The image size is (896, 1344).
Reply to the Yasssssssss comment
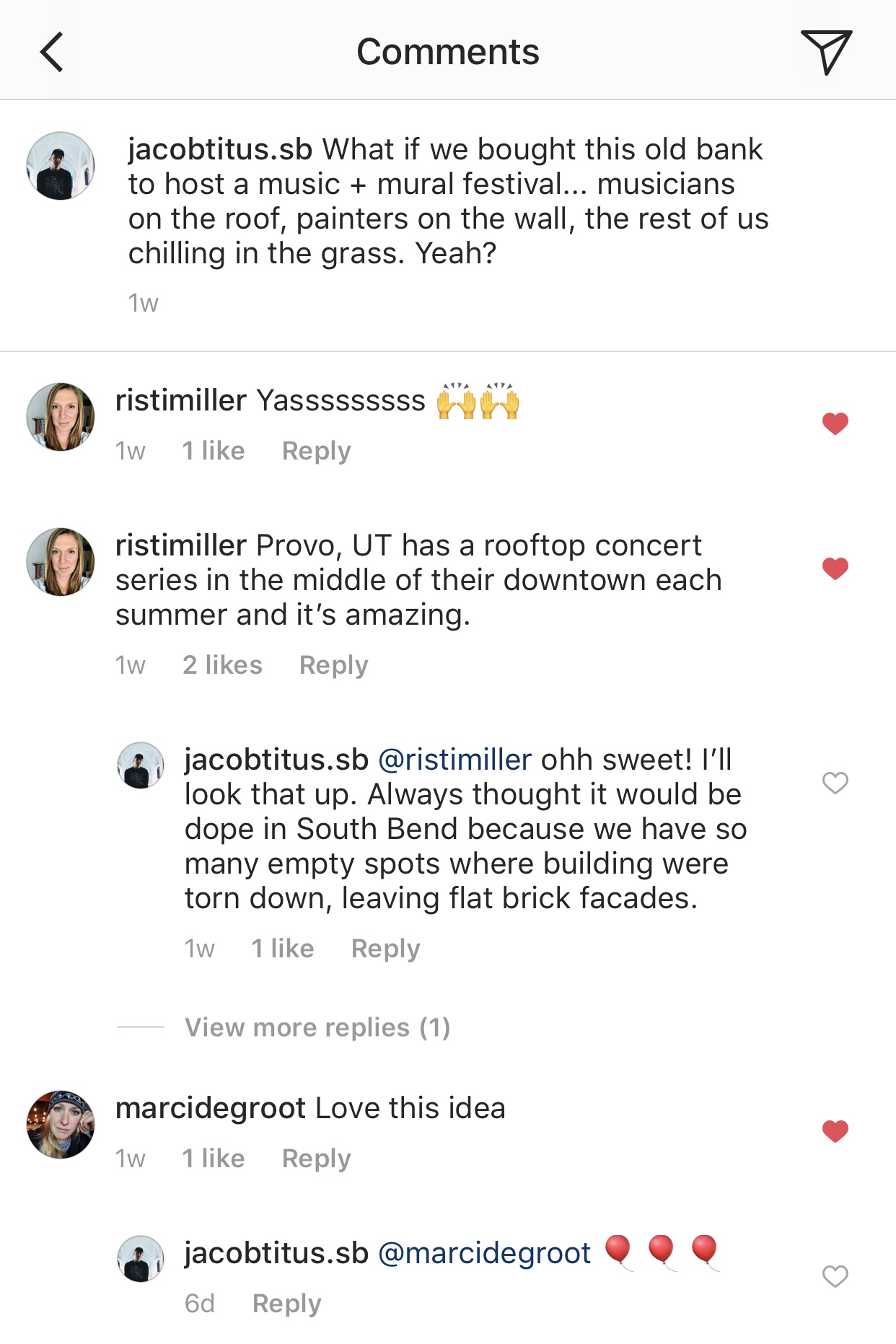point(316,451)
